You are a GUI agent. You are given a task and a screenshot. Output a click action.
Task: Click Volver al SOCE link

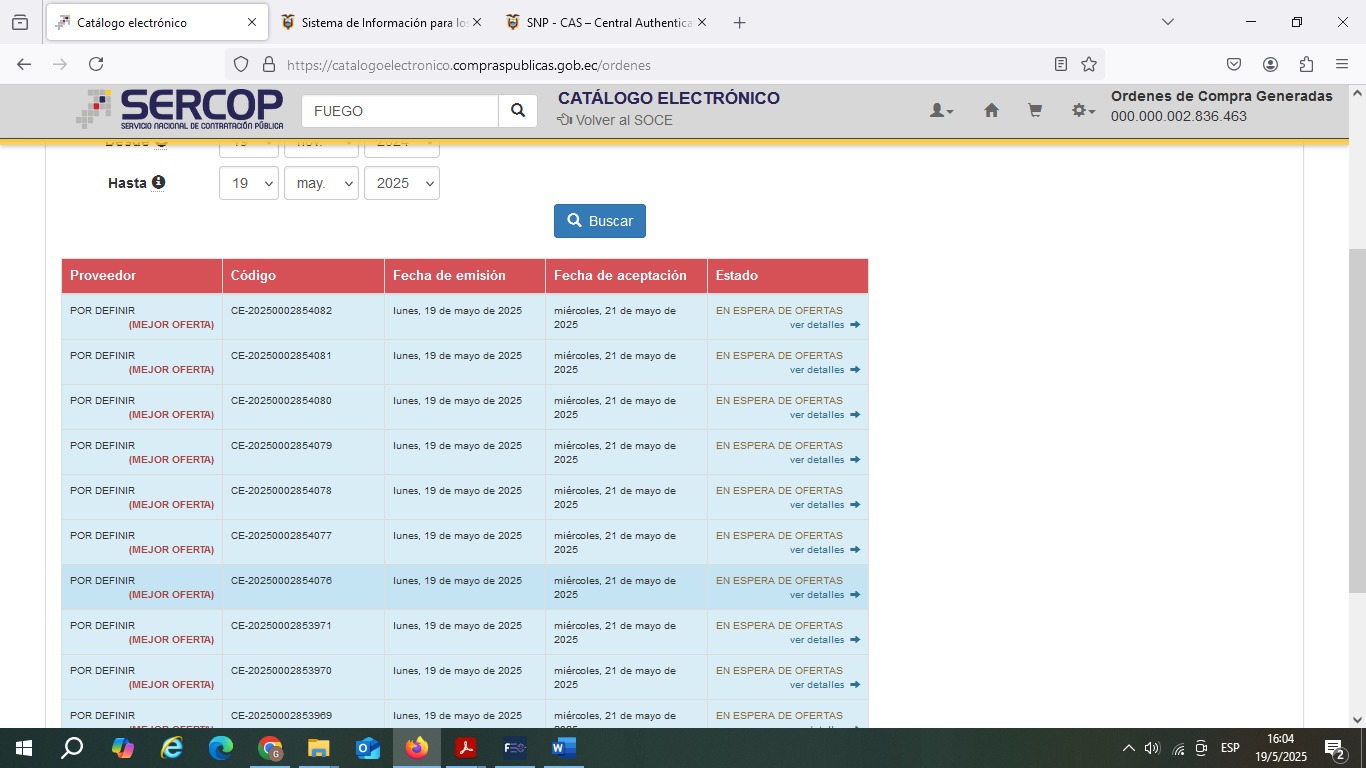[615, 120]
